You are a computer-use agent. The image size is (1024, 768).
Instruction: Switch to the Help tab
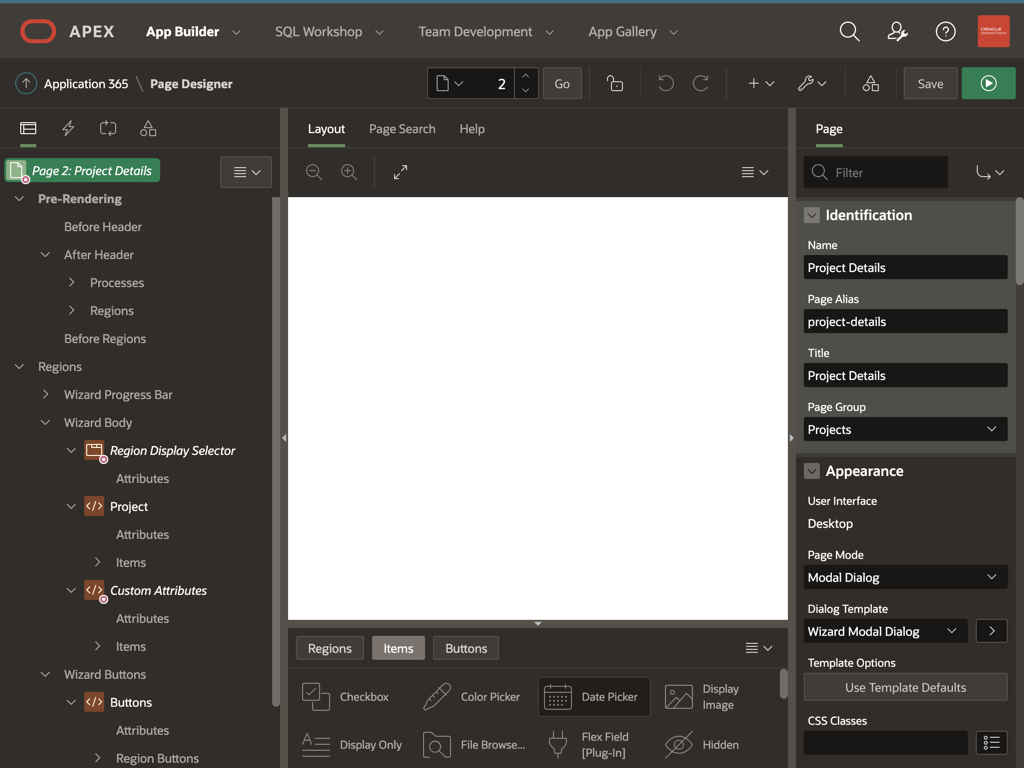(x=472, y=129)
